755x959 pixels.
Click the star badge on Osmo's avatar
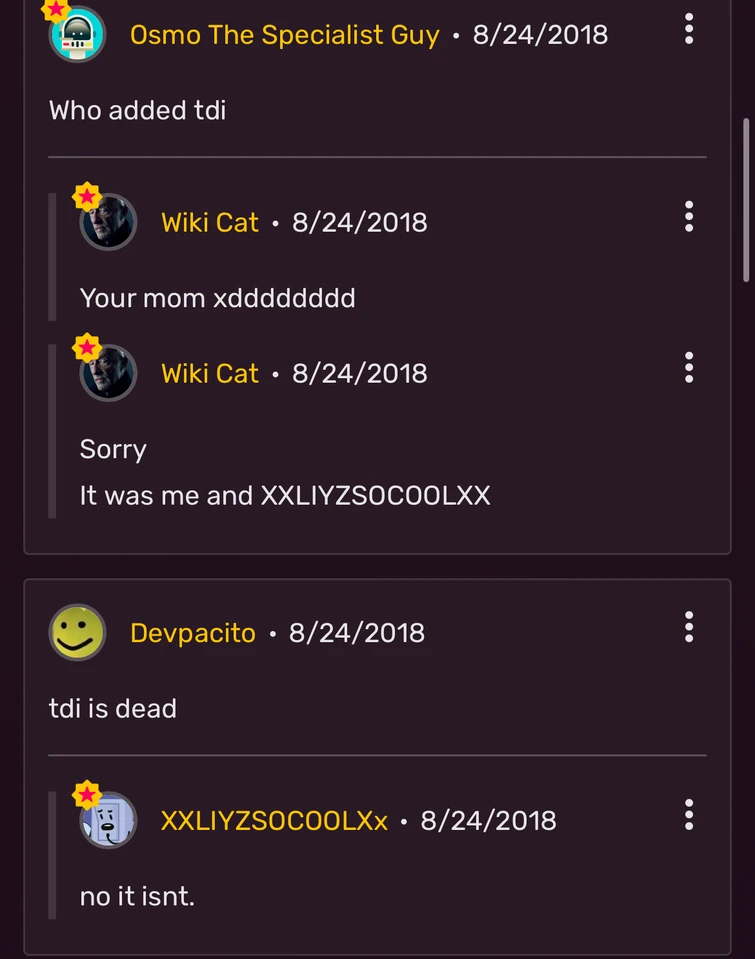(x=55, y=9)
